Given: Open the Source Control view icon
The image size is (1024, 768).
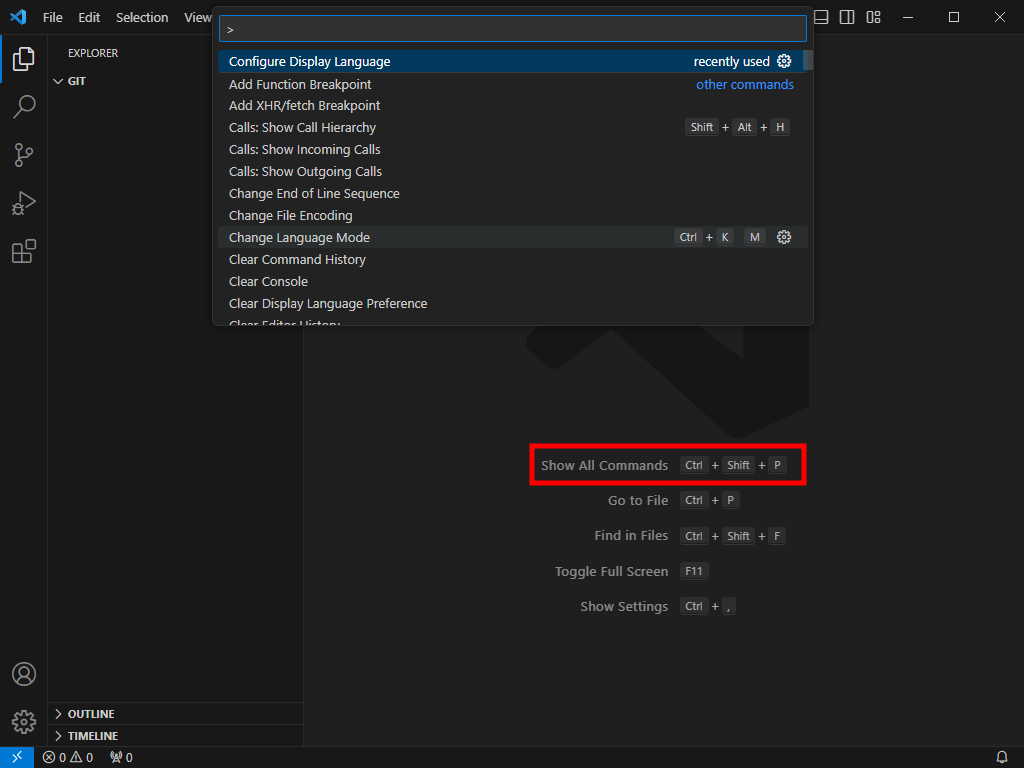Looking at the screenshot, I should pyautogui.click(x=24, y=155).
